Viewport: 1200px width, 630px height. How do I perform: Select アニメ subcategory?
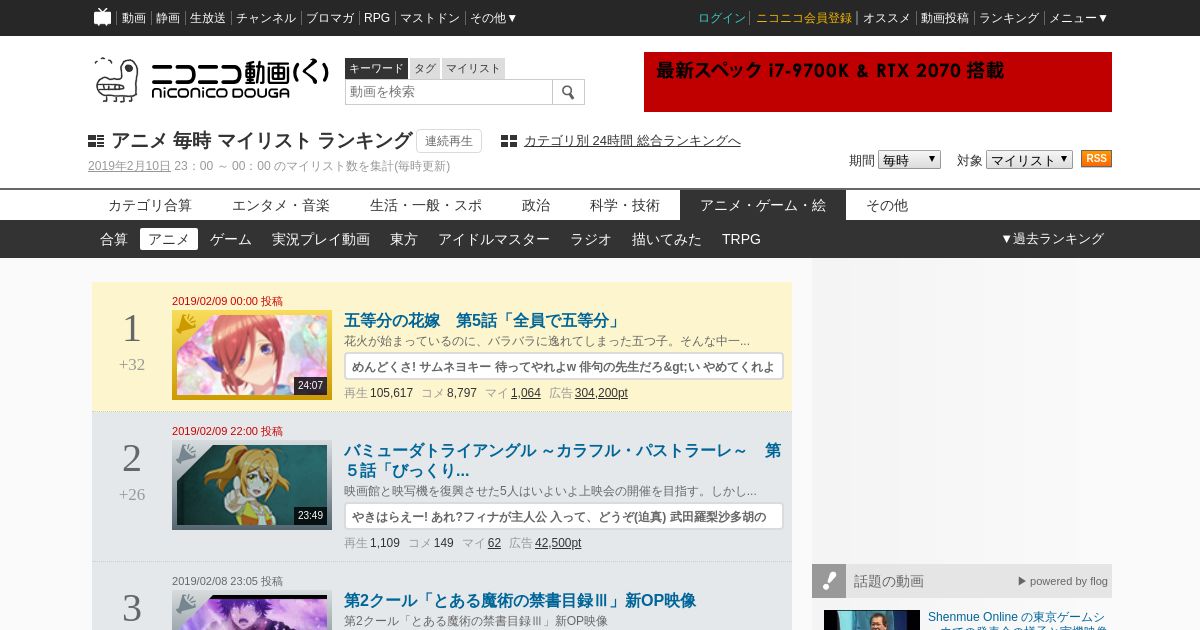(x=169, y=239)
